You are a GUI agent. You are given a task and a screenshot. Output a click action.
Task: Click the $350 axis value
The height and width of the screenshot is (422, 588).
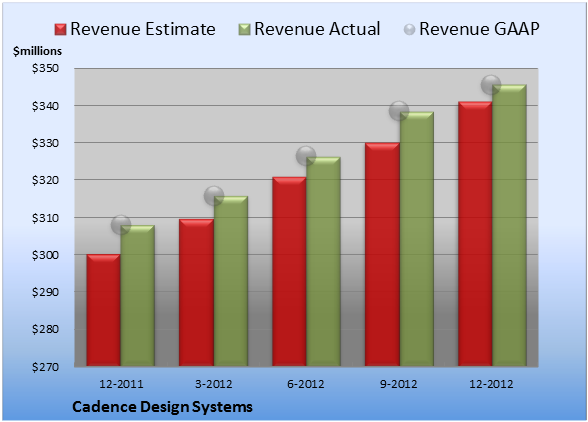(x=45, y=68)
